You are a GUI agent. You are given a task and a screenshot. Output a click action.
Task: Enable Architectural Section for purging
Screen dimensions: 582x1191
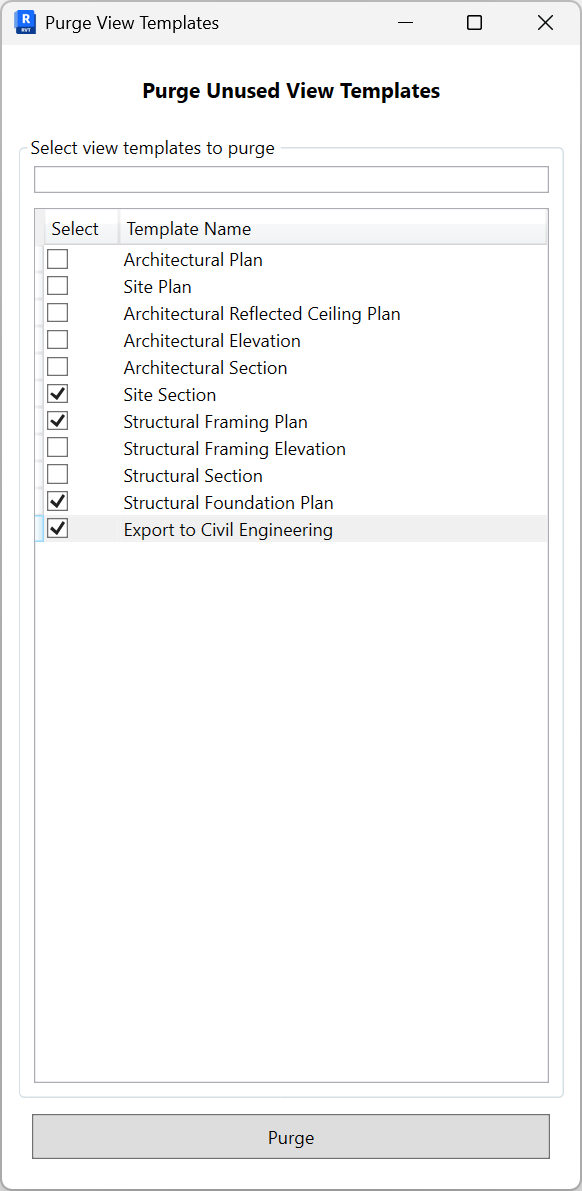tap(57, 366)
